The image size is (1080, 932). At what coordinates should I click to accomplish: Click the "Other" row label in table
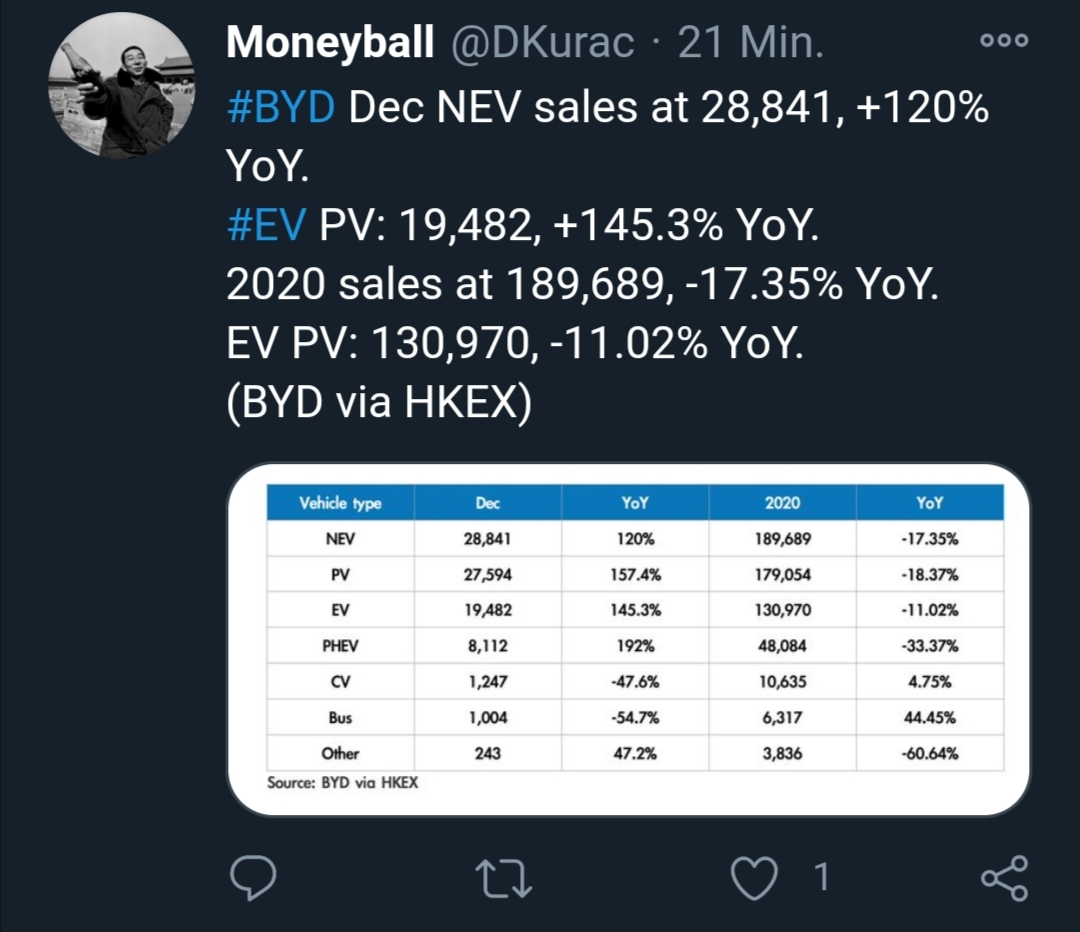[x=340, y=753]
